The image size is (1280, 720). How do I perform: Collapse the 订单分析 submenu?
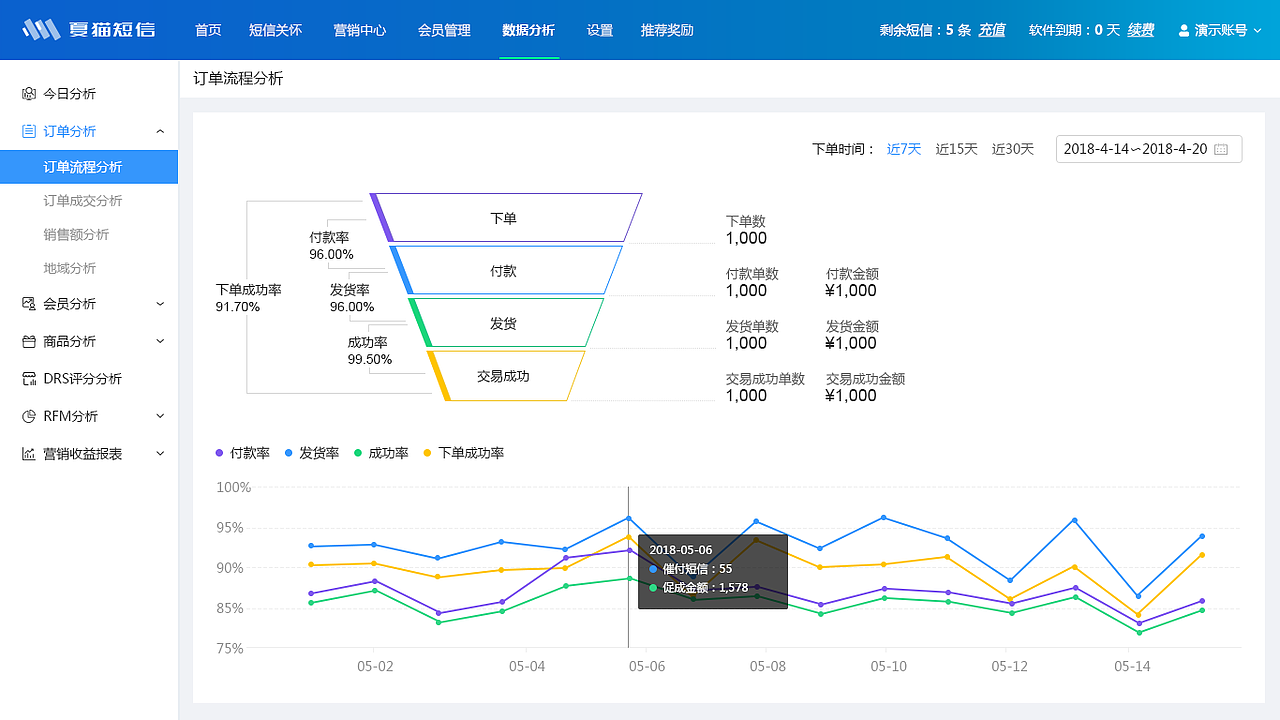pyautogui.click(x=159, y=131)
